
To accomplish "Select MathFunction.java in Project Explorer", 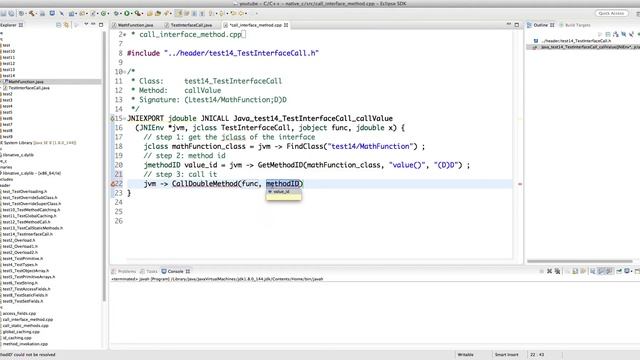I will (x=26, y=82).
